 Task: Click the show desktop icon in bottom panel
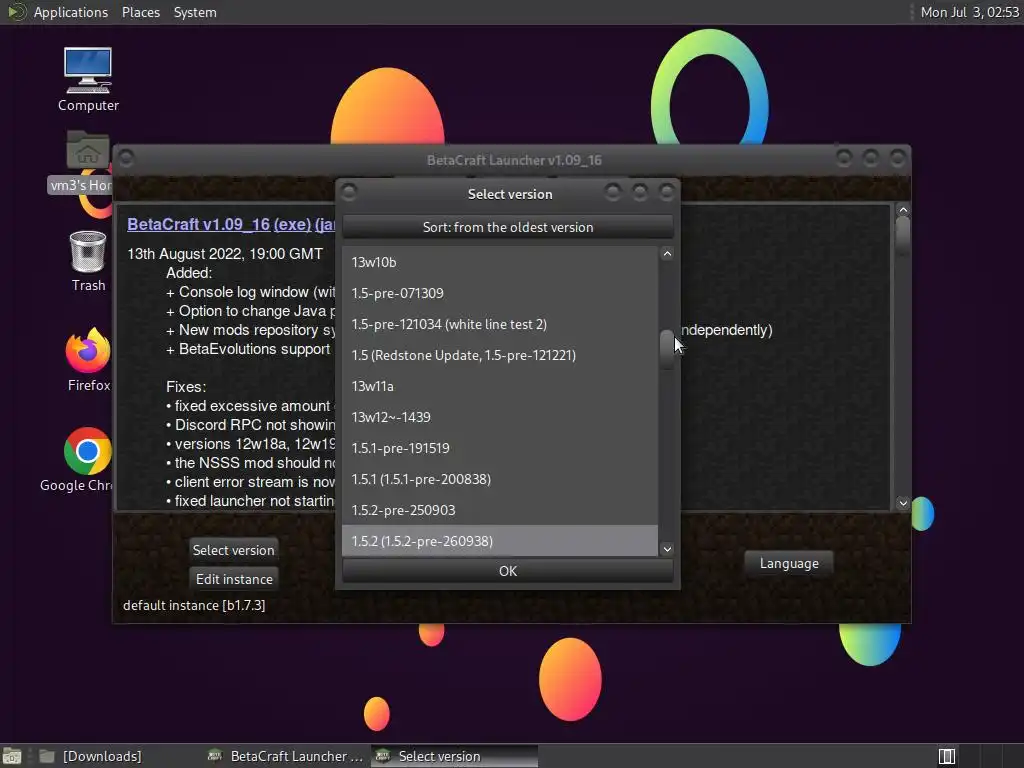pyautogui.click(x=12, y=756)
